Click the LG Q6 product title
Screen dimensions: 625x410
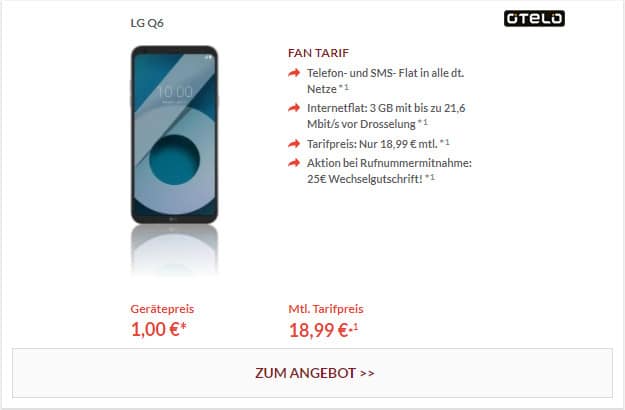pyautogui.click(x=147, y=23)
